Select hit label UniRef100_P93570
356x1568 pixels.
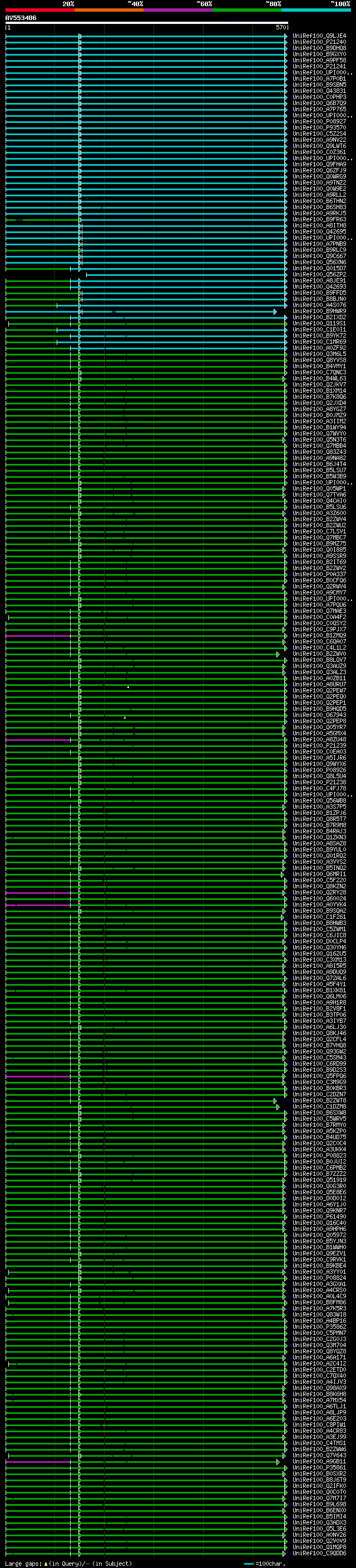[319, 128]
